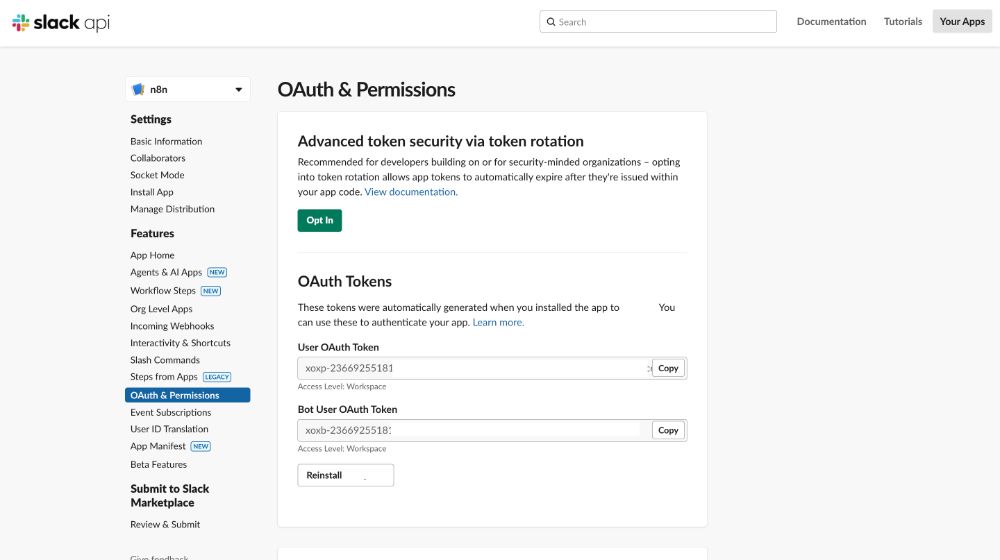
Task: Focus the Search input field
Action: pyautogui.click(x=658, y=22)
